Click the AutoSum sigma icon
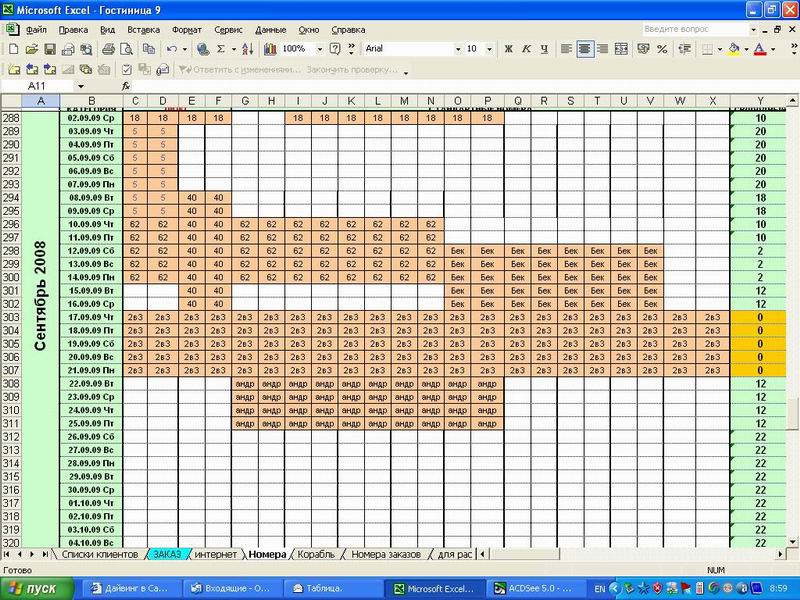Viewport: 800px width, 600px height. point(221,48)
